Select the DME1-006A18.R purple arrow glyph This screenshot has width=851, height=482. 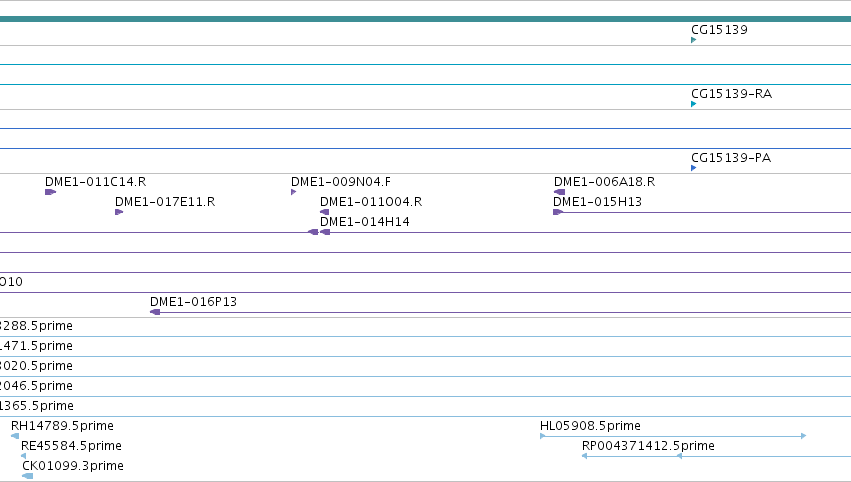tap(560, 192)
